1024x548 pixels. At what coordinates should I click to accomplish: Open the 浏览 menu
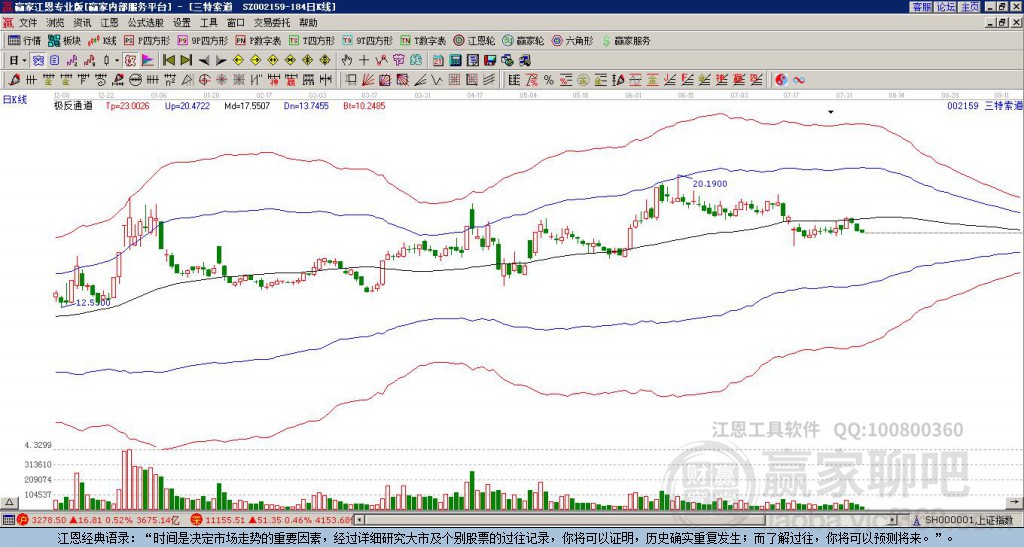coord(56,23)
